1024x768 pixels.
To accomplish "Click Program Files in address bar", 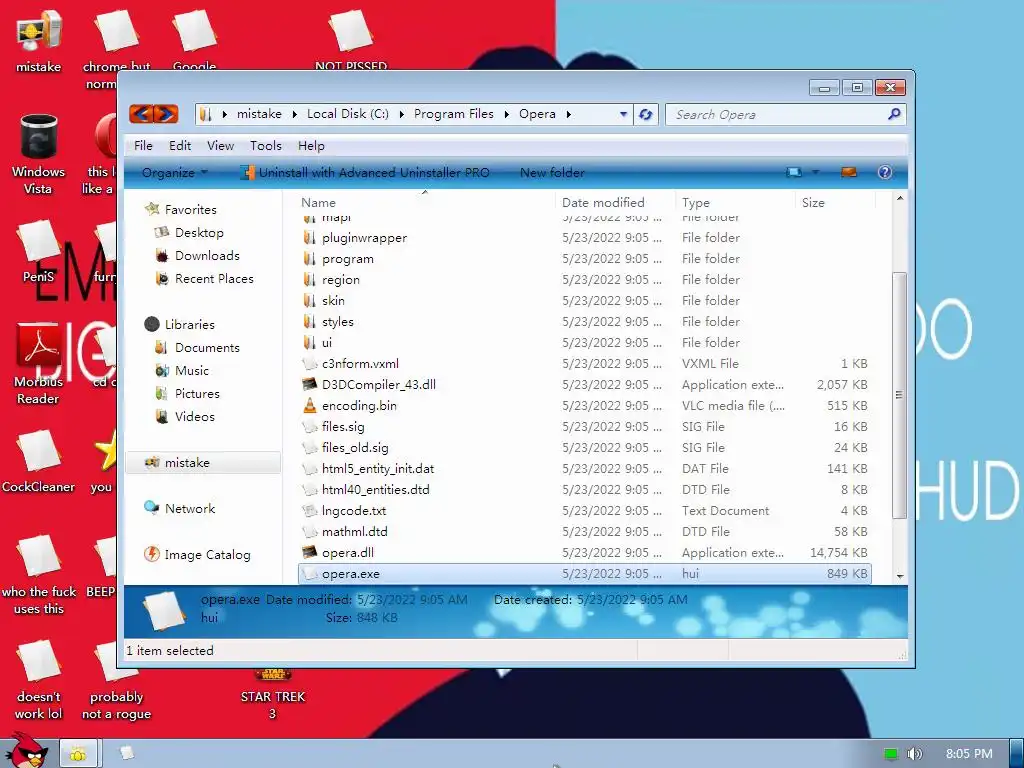I will (x=454, y=114).
